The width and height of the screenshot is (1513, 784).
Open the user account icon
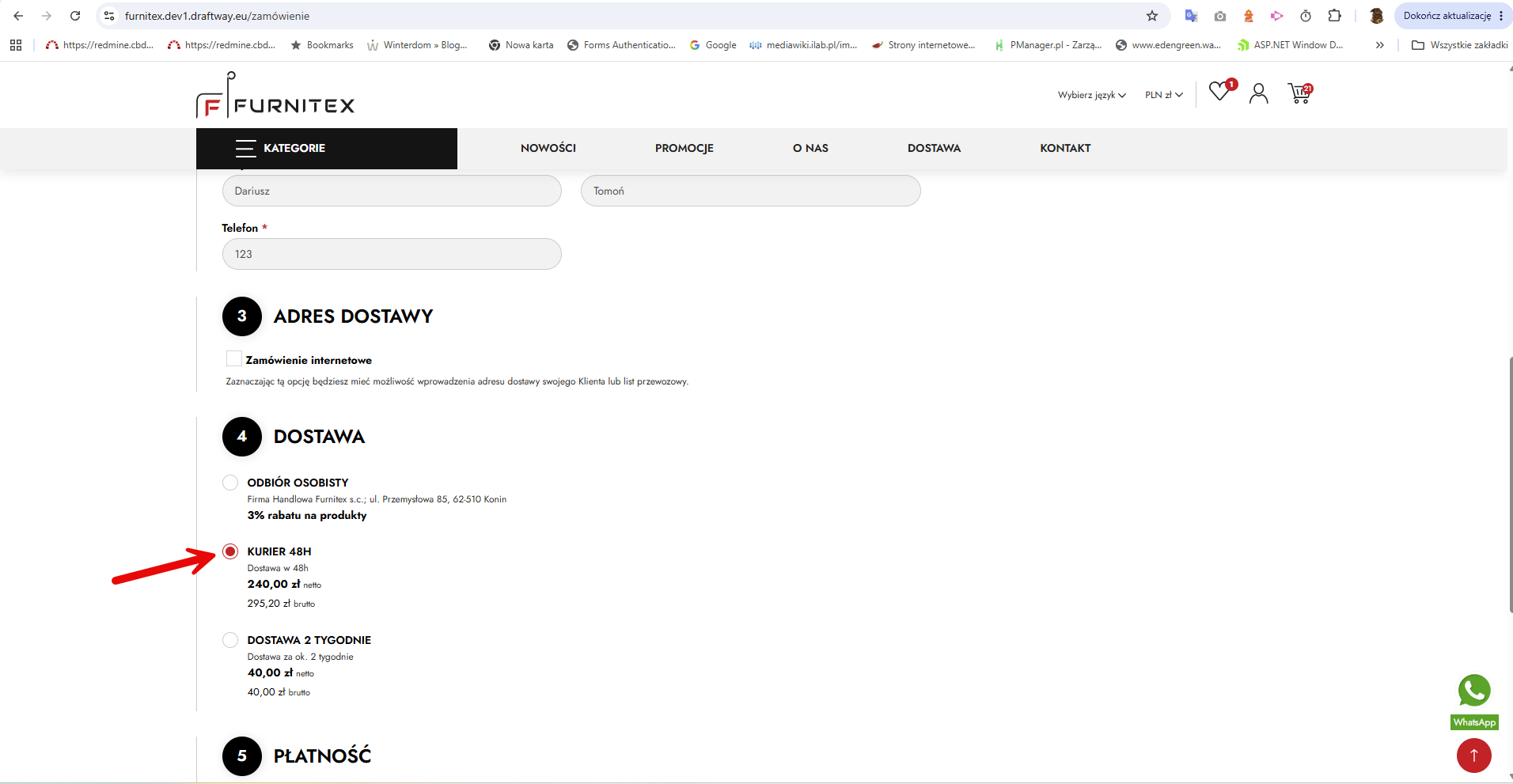1258,93
